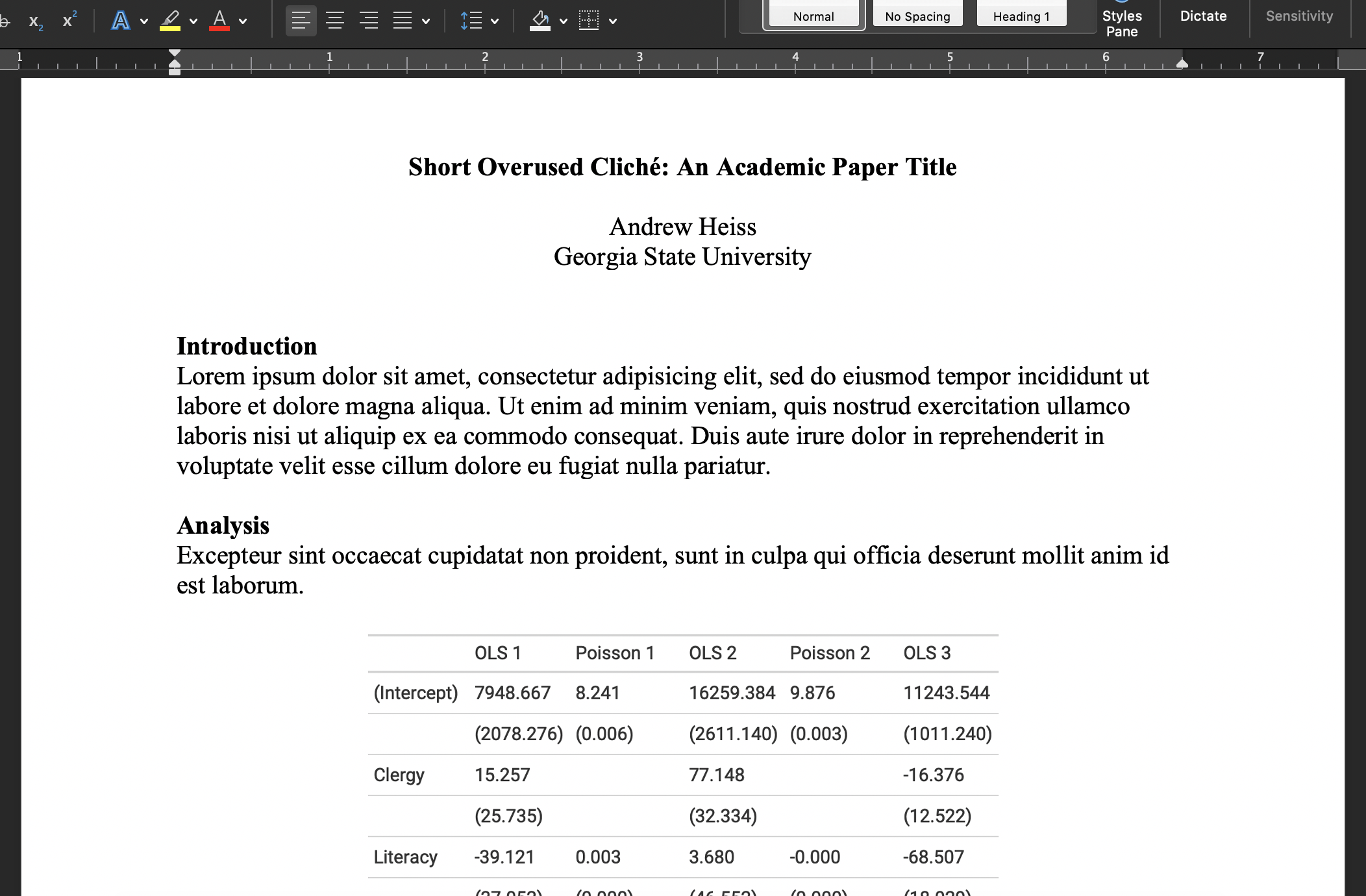The image size is (1366, 896).
Task: Apply the Heading 1 style
Action: click(1021, 16)
